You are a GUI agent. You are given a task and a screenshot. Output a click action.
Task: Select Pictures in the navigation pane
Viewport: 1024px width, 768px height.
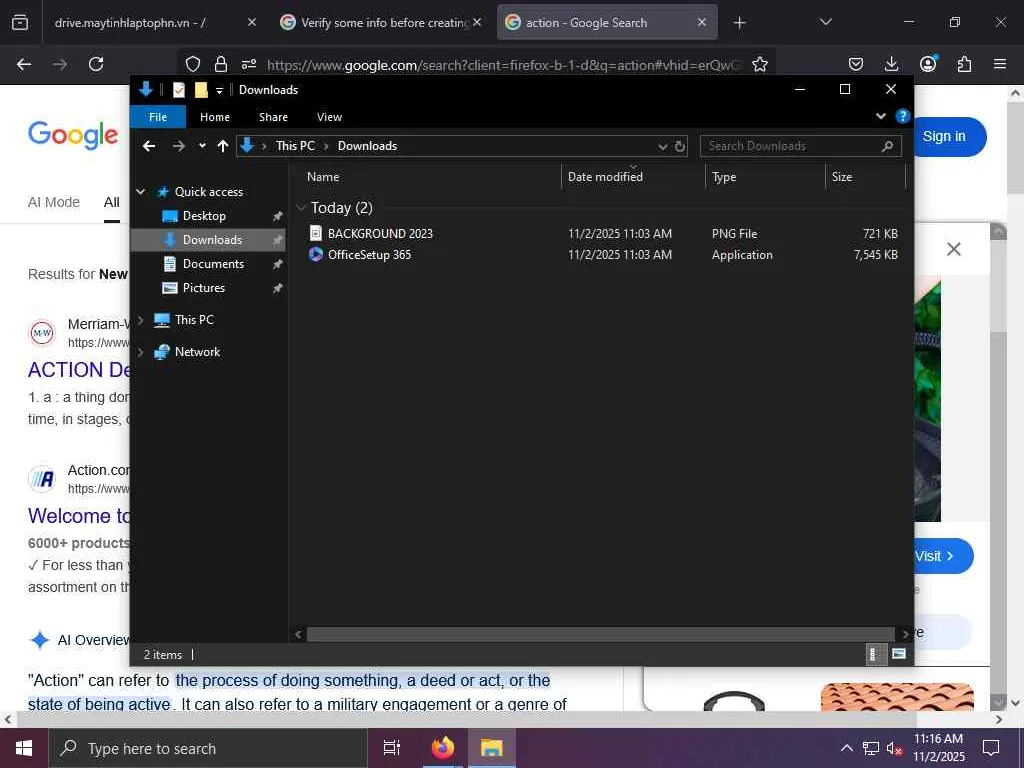pyautogui.click(x=203, y=288)
